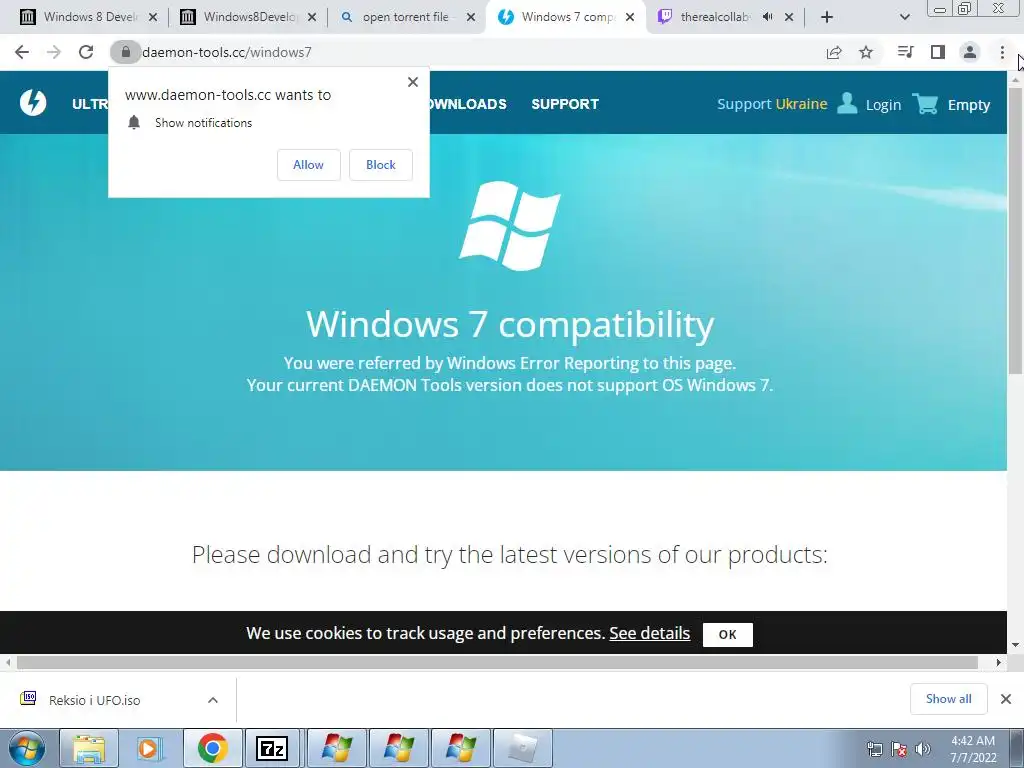The width and height of the screenshot is (1024, 768).
Task: Reload the daemon-tools page
Action: (86, 52)
